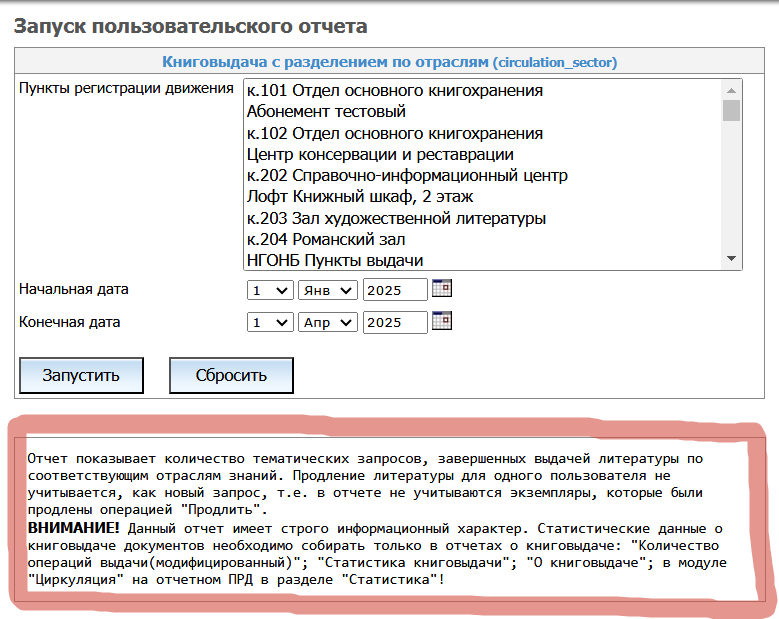Open the end date calendar picker icon
This screenshot has height=619, width=779.
point(441,321)
